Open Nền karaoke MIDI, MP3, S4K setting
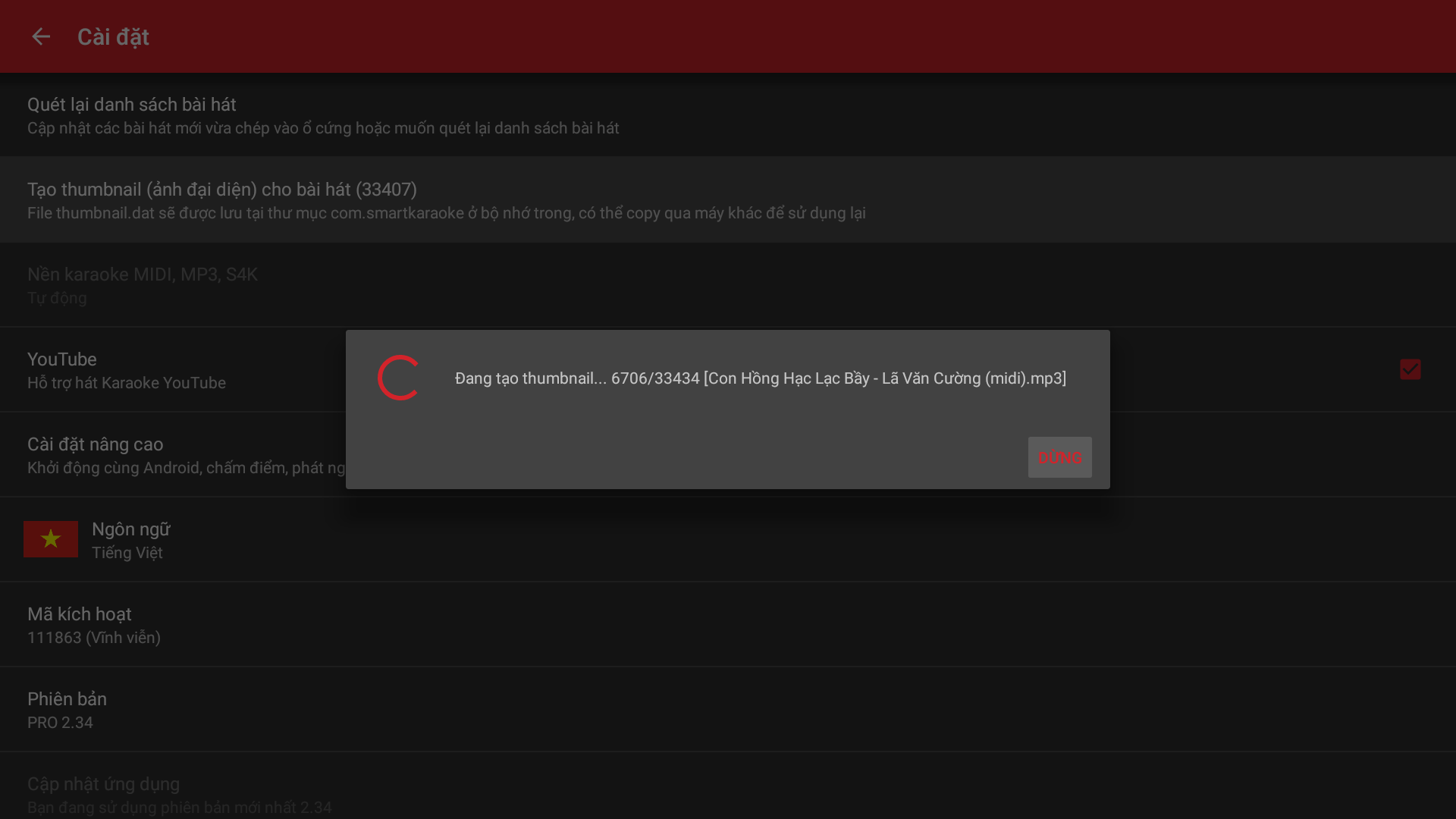The image size is (1456, 819). point(728,285)
